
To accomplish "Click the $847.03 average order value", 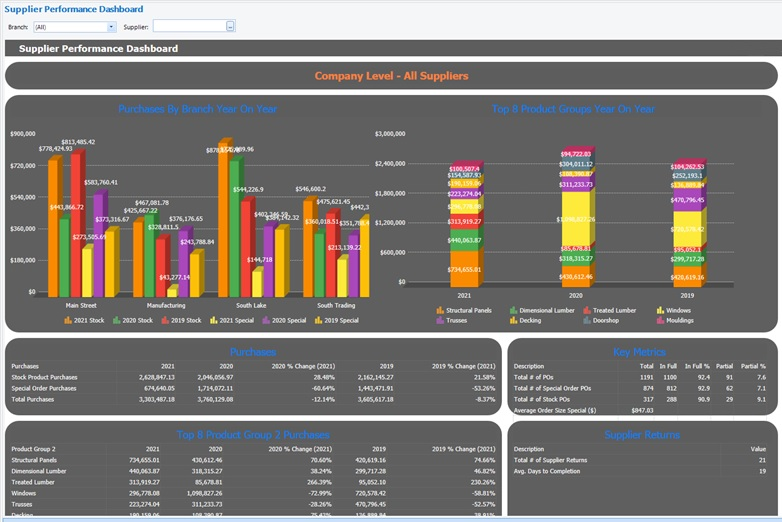I will pyautogui.click(x=642, y=410).
